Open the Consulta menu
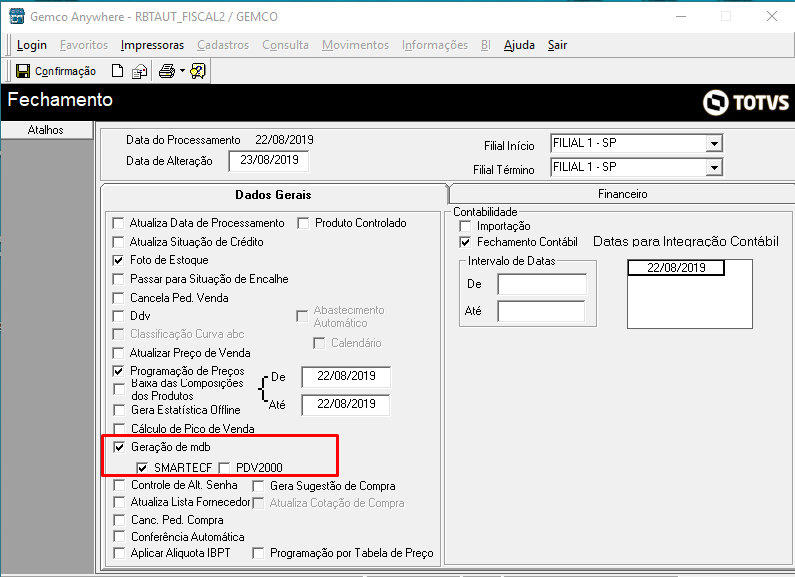 (x=285, y=45)
